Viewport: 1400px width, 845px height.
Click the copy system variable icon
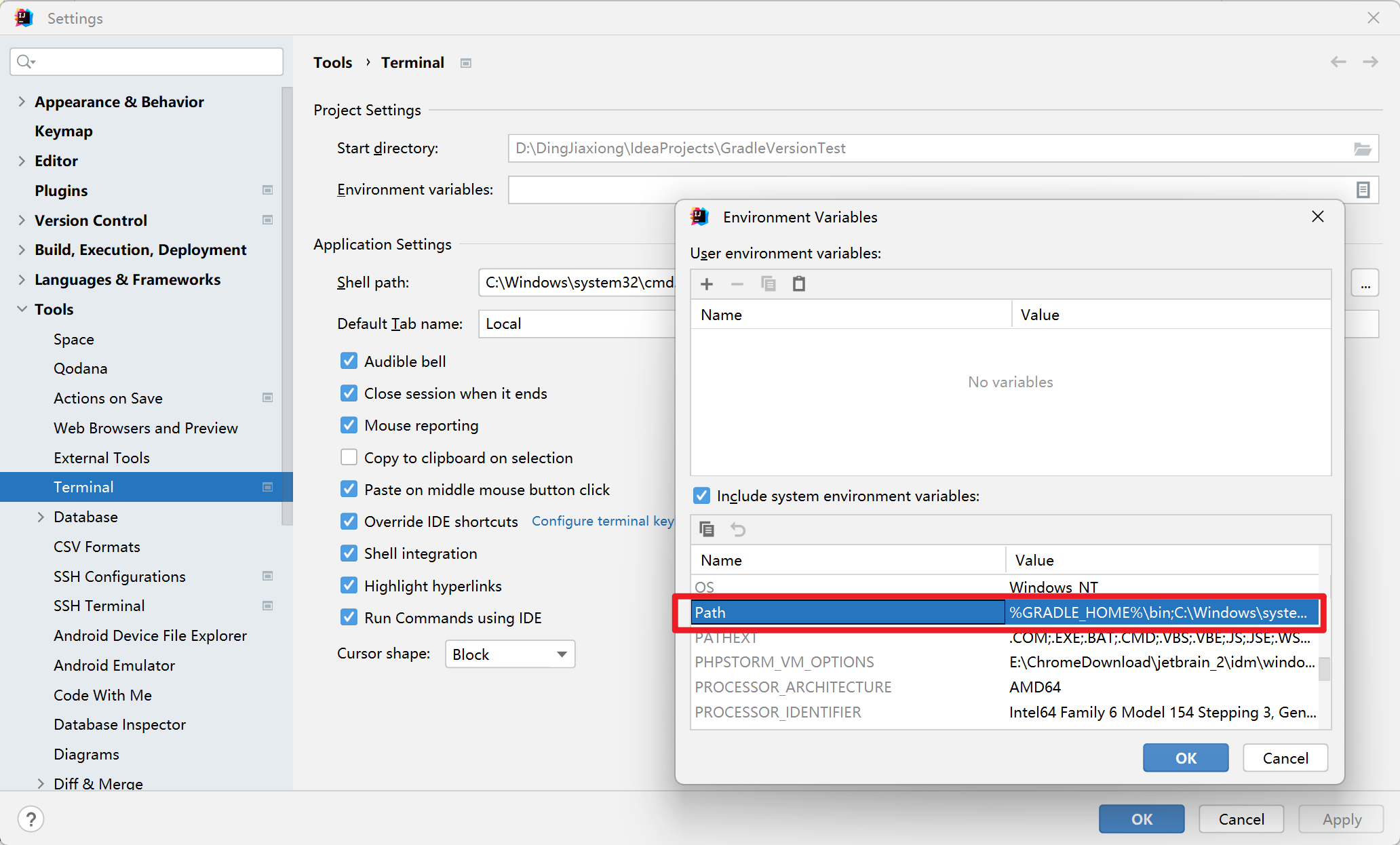click(707, 528)
